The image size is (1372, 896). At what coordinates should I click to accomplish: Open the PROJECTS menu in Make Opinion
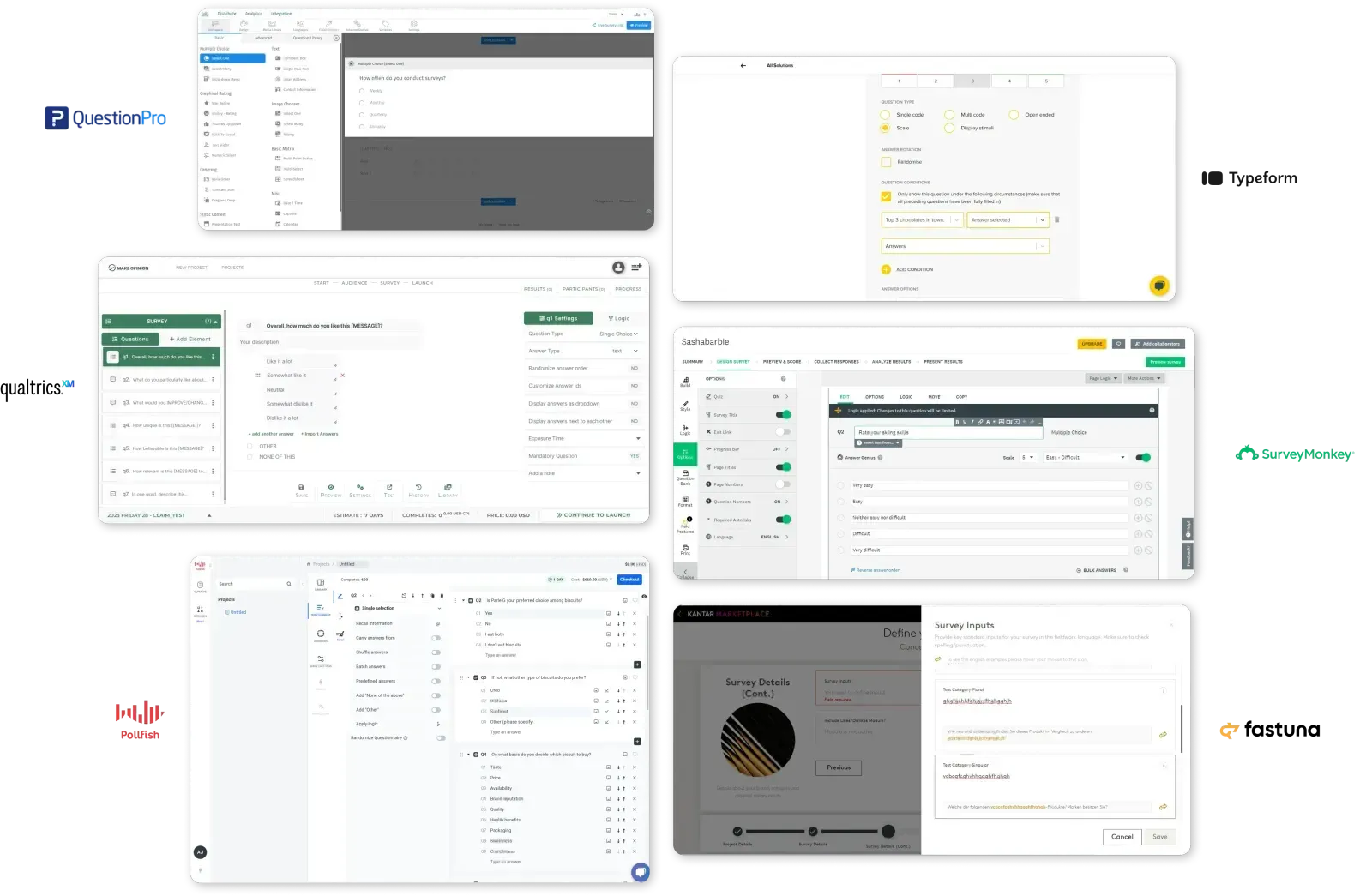(232, 268)
